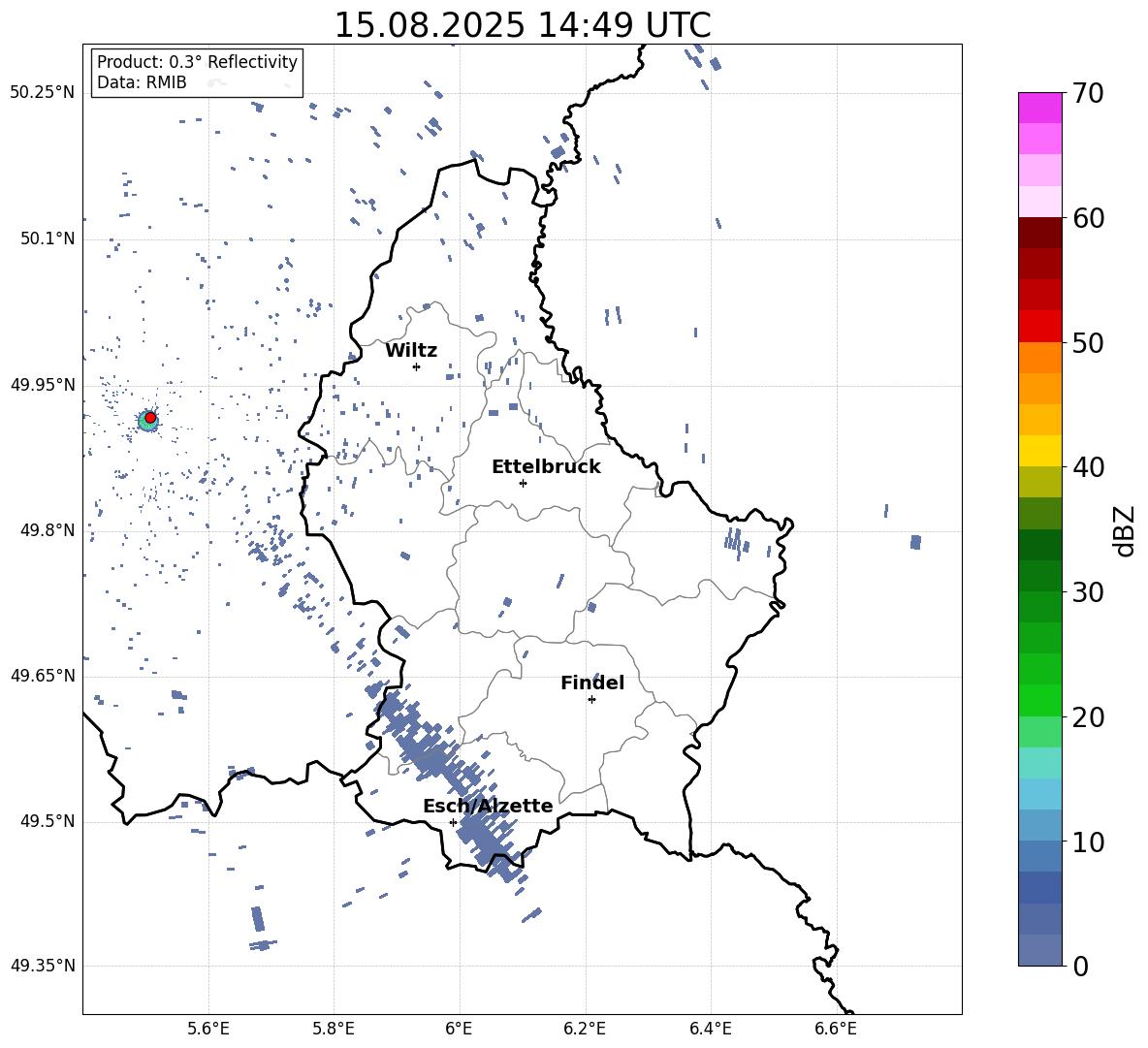1148x1048 pixels.
Task: Click the Wiltz city label
Action: coord(411,351)
